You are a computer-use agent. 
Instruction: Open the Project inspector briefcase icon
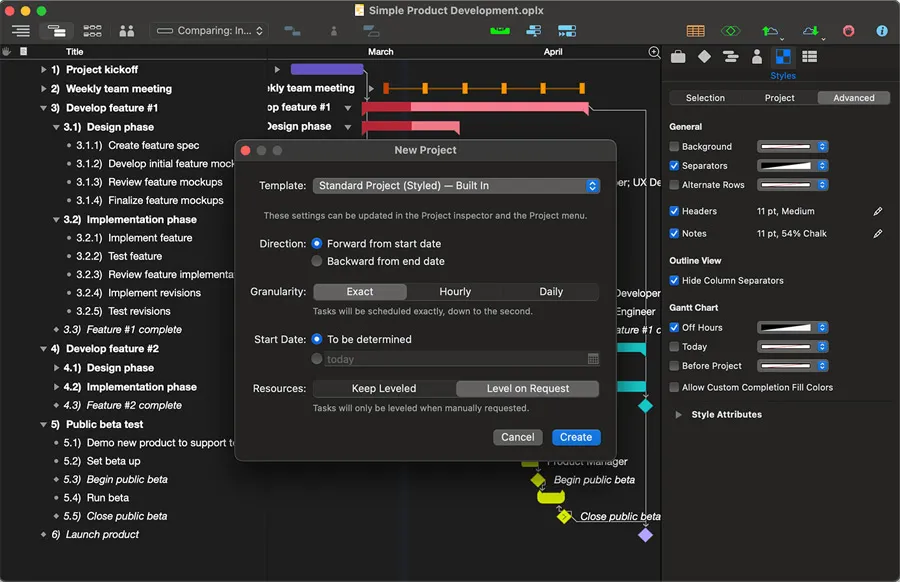pos(678,57)
